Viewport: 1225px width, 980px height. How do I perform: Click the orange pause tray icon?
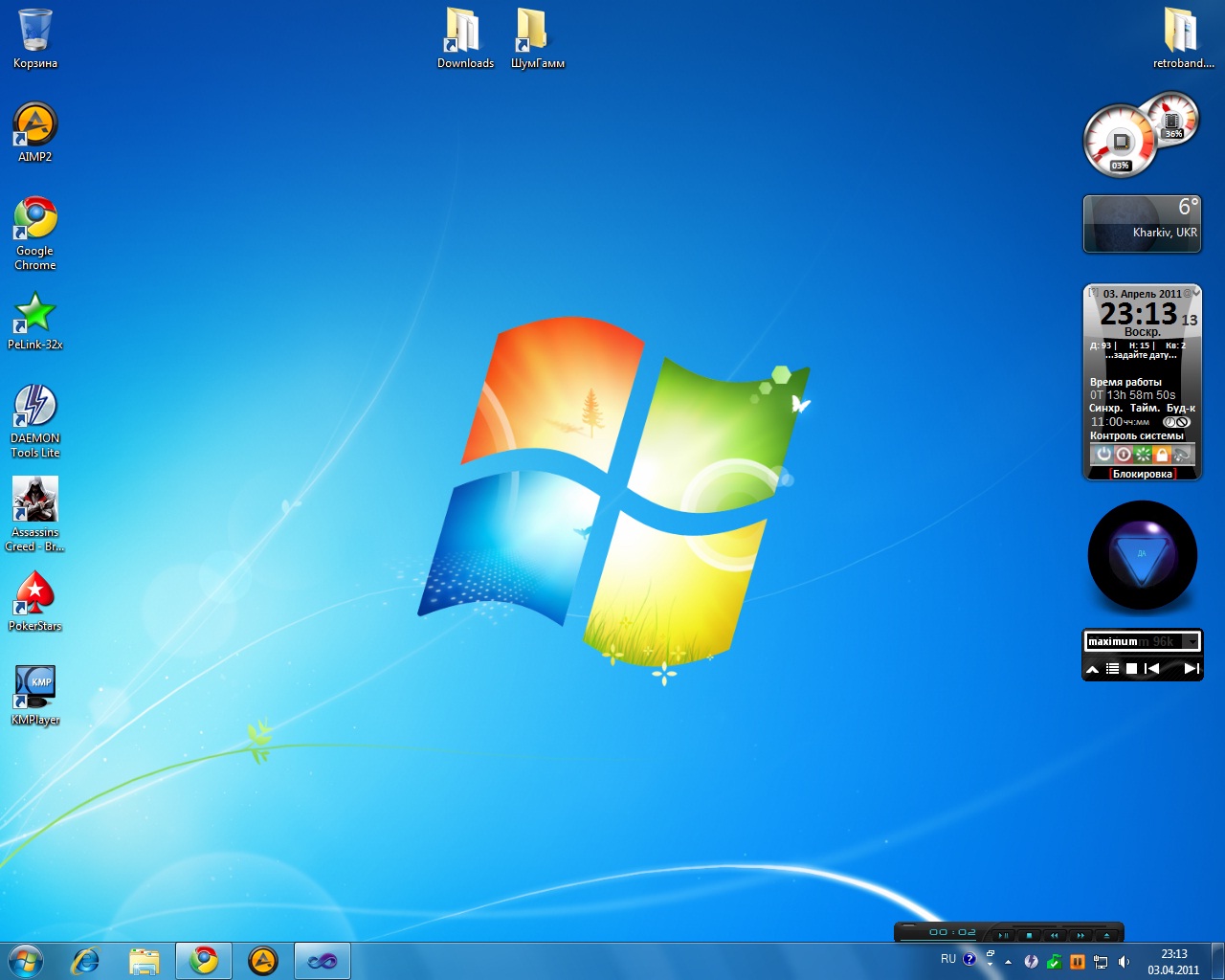[x=1078, y=962]
